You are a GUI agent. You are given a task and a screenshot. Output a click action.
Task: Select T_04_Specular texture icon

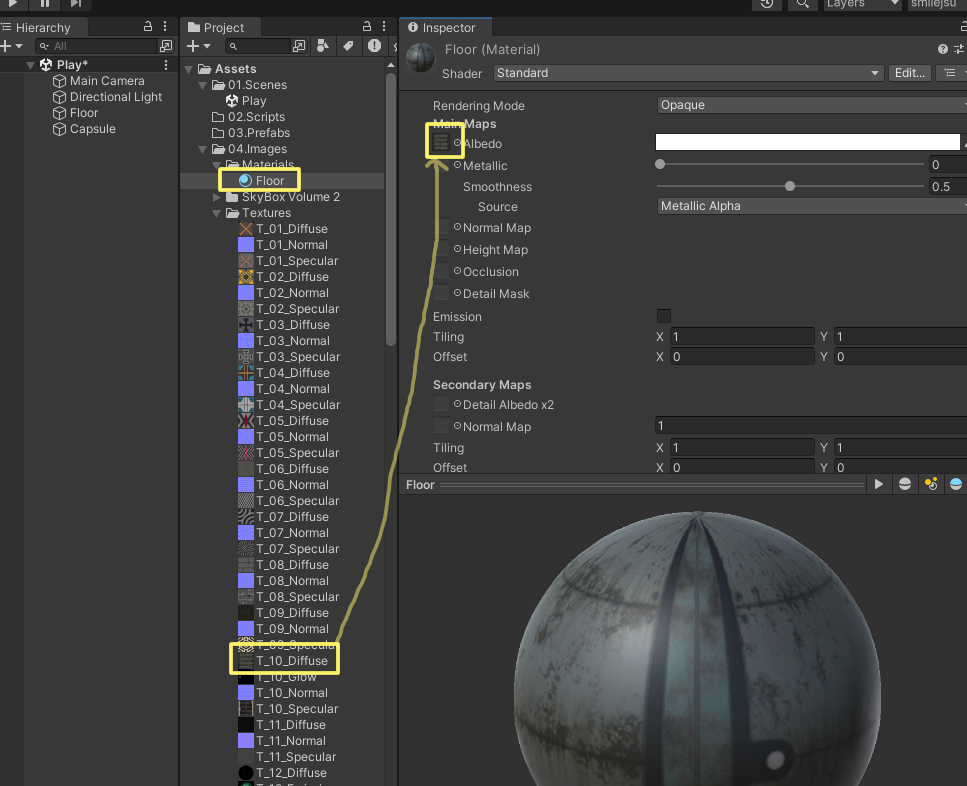coord(245,405)
